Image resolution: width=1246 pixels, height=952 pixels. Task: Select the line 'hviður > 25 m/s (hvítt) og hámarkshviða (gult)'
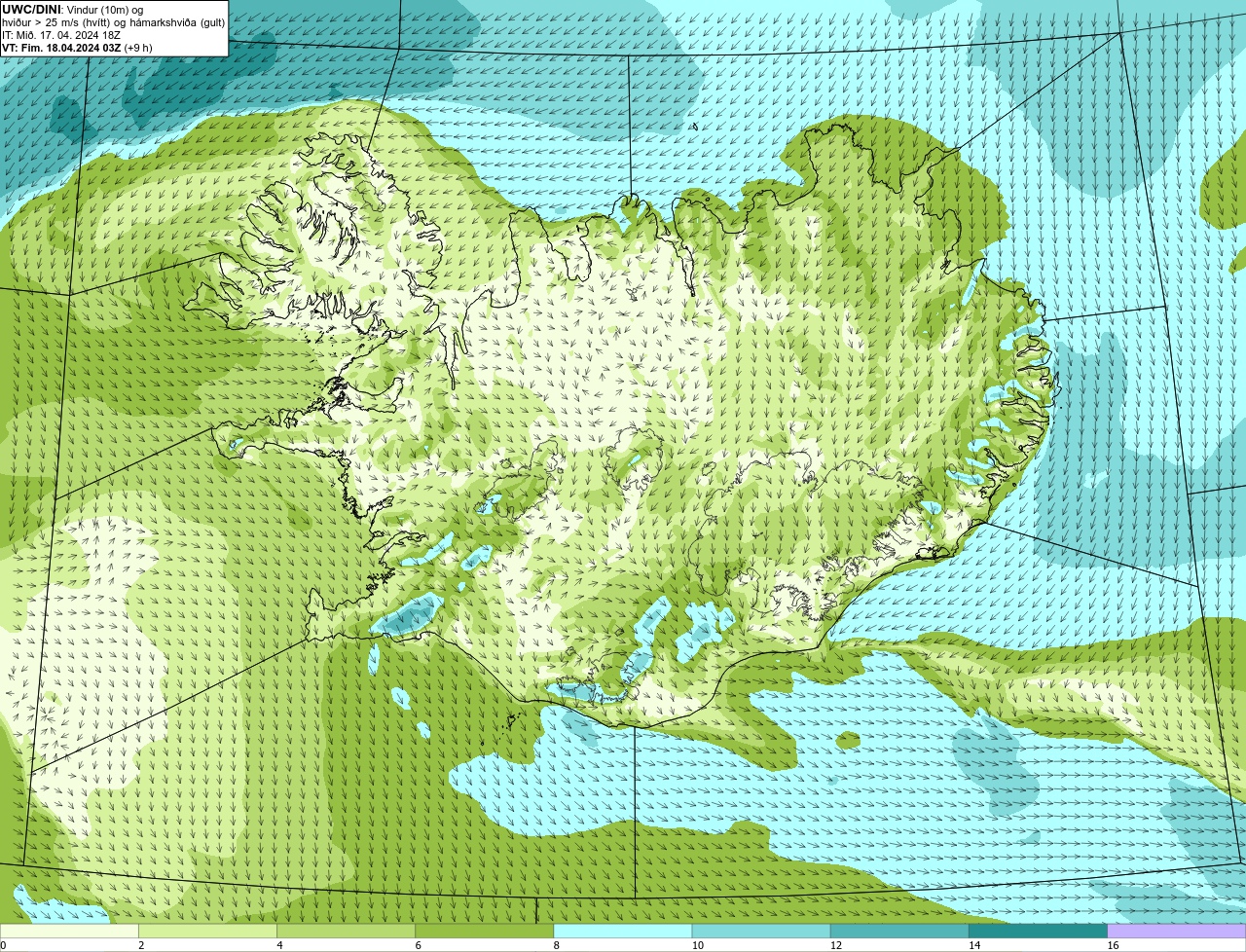coord(113,21)
